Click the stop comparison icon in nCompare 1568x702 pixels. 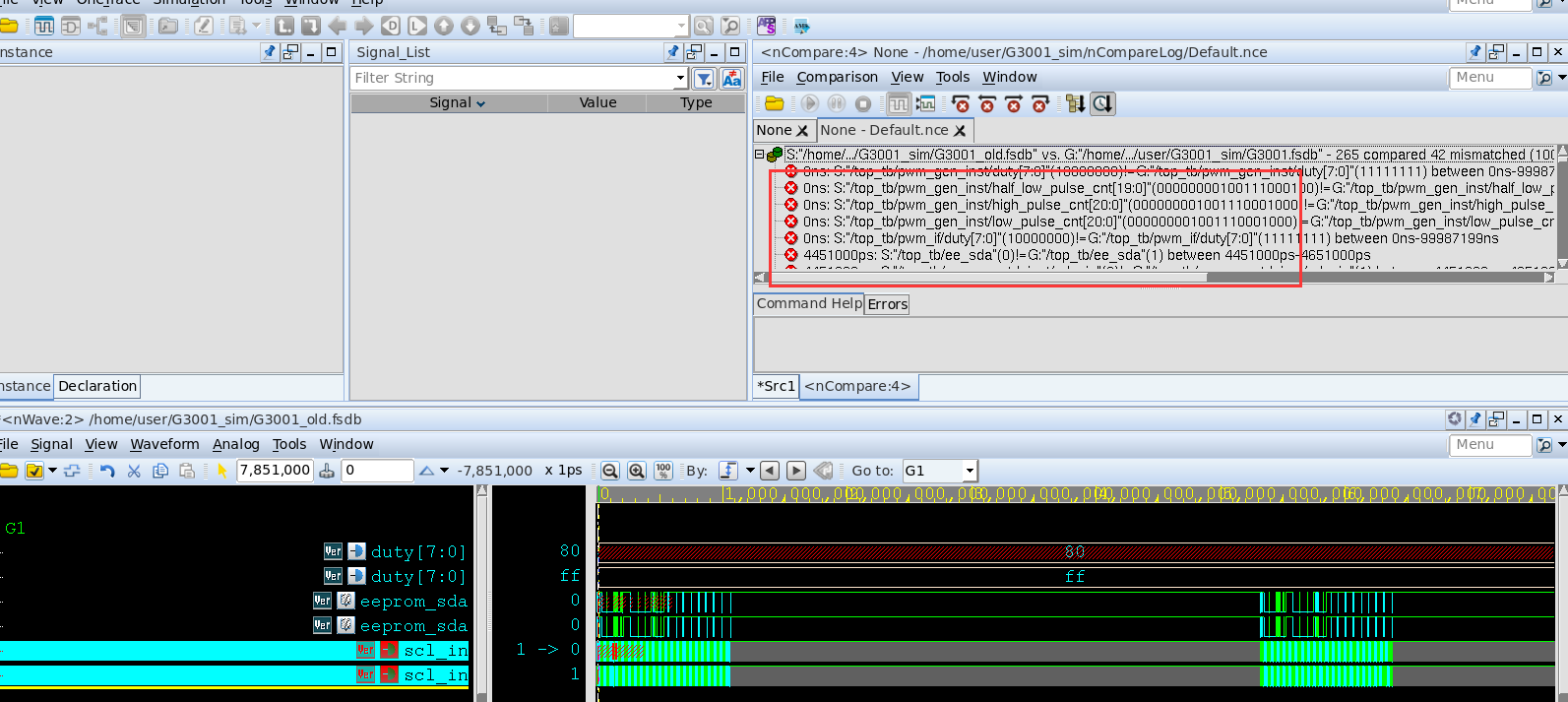863,103
